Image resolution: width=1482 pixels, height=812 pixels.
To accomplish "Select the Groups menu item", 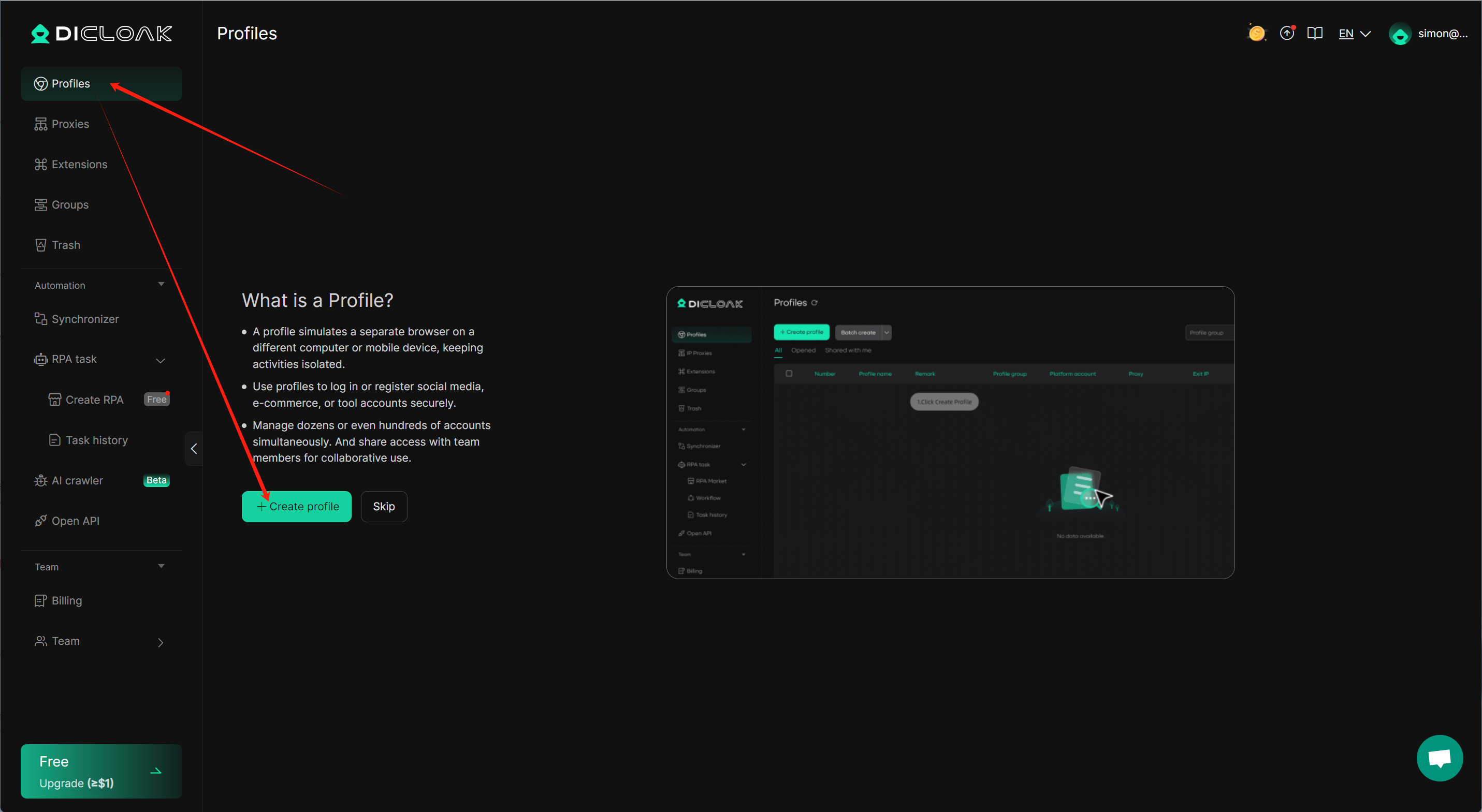I will 69,205.
